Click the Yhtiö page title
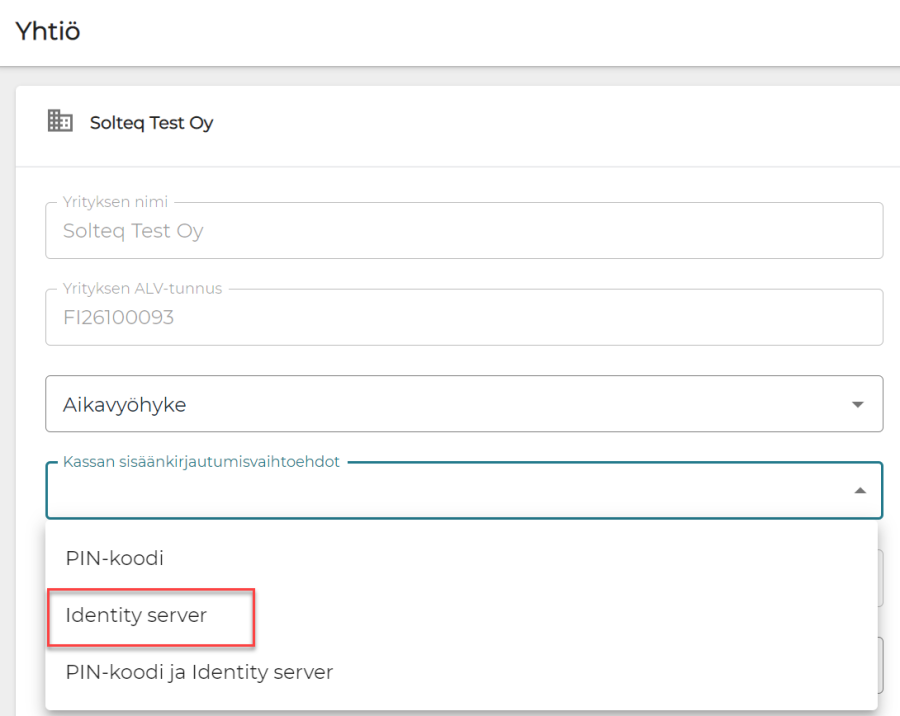The width and height of the screenshot is (900, 716). 48,31
